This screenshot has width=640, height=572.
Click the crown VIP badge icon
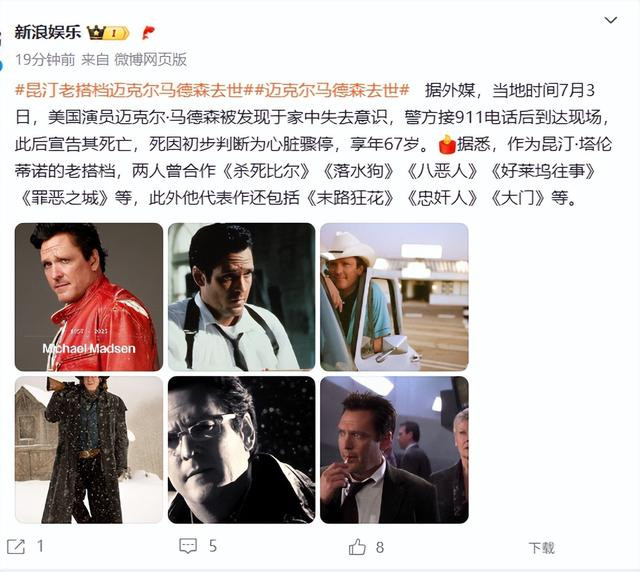[109, 32]
